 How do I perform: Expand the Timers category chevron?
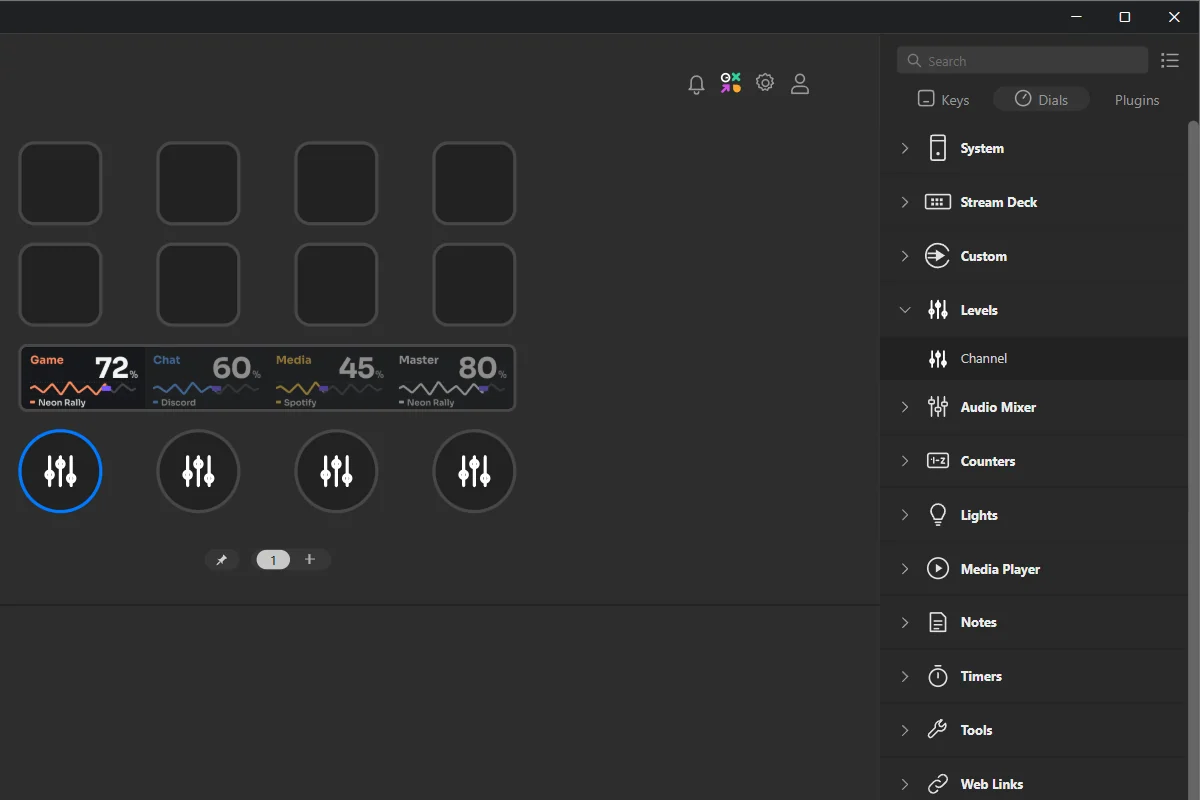905,676
